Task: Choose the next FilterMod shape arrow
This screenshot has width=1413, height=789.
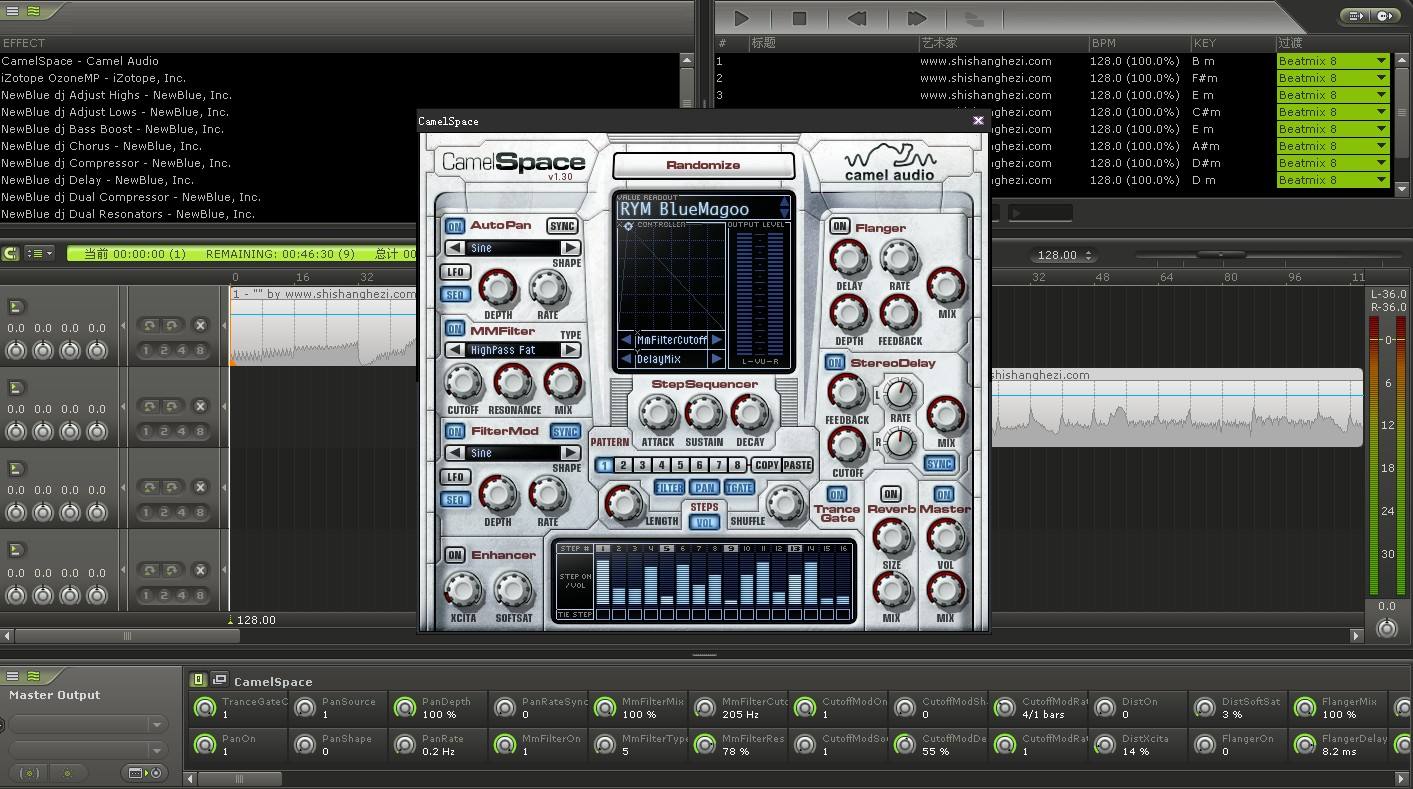Action: coord(570,453)
